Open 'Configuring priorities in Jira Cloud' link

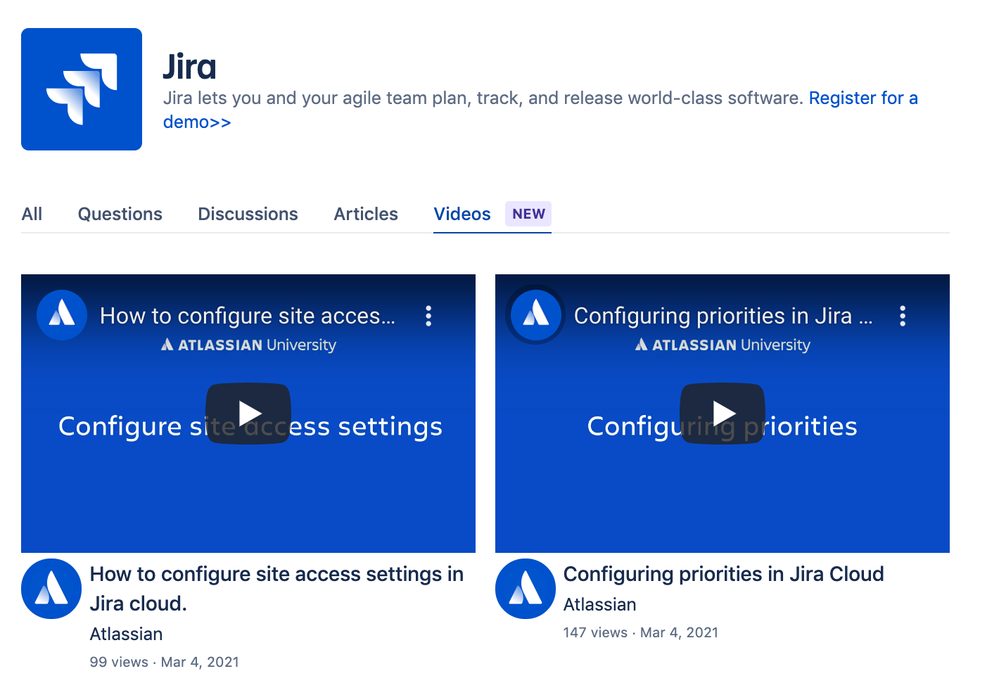point(723,574)
